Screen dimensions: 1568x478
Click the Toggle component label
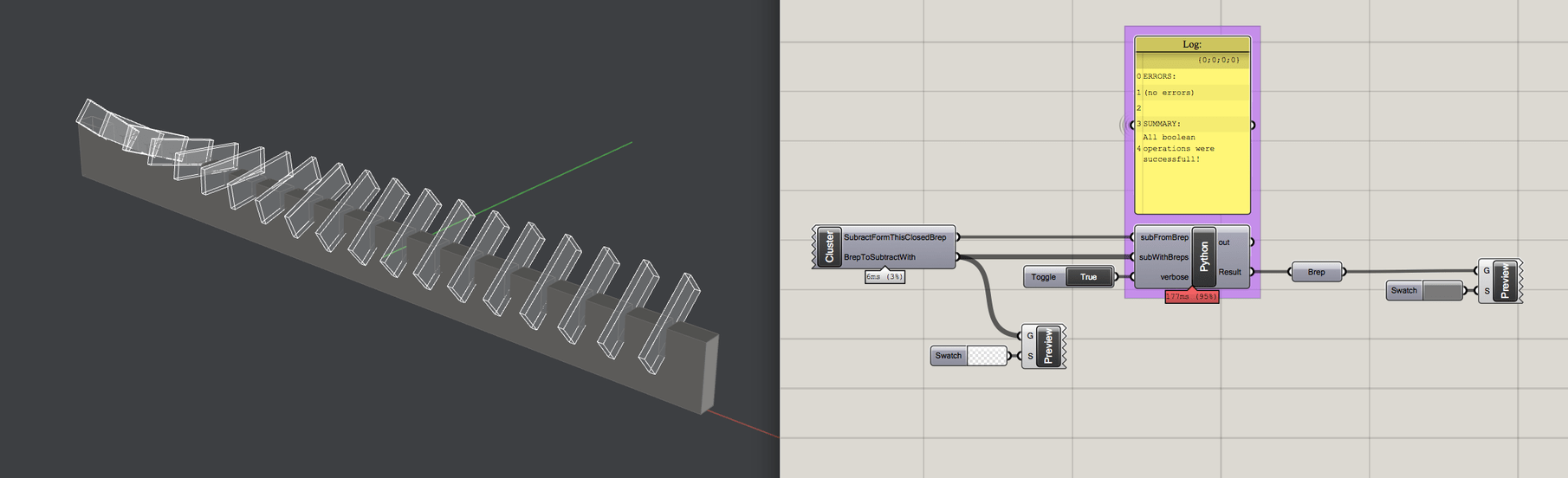1044,277
